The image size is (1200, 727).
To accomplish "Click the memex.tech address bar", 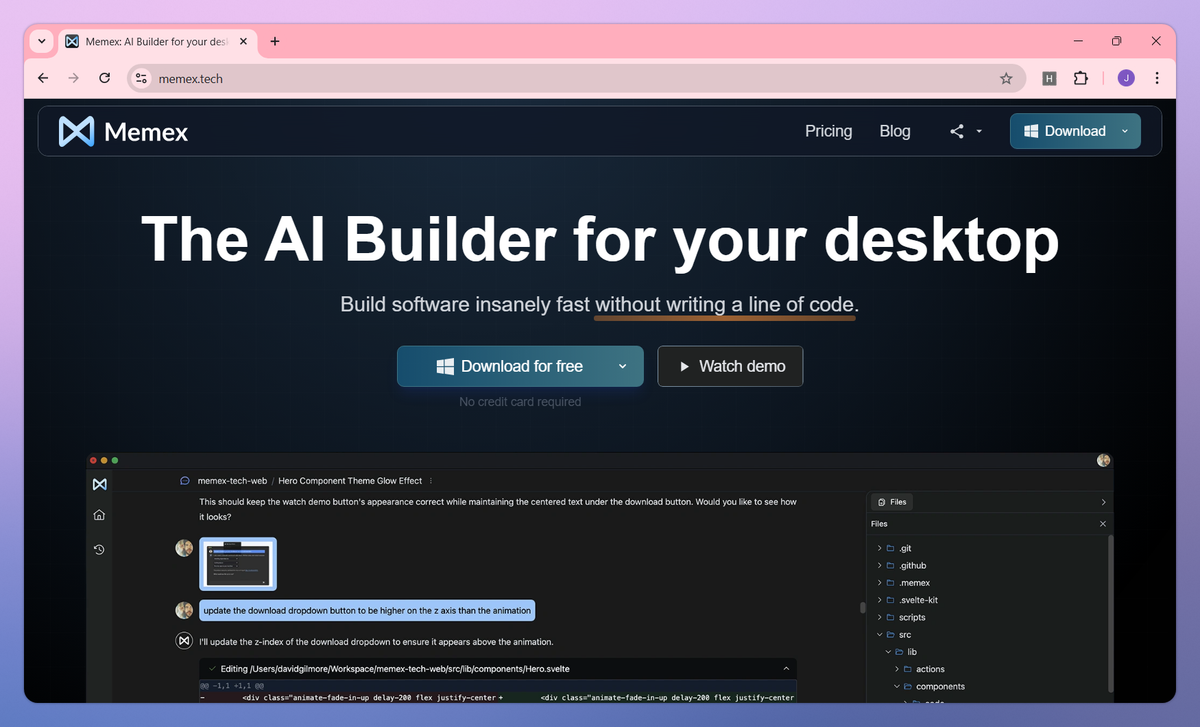I will tap(576, 78).
